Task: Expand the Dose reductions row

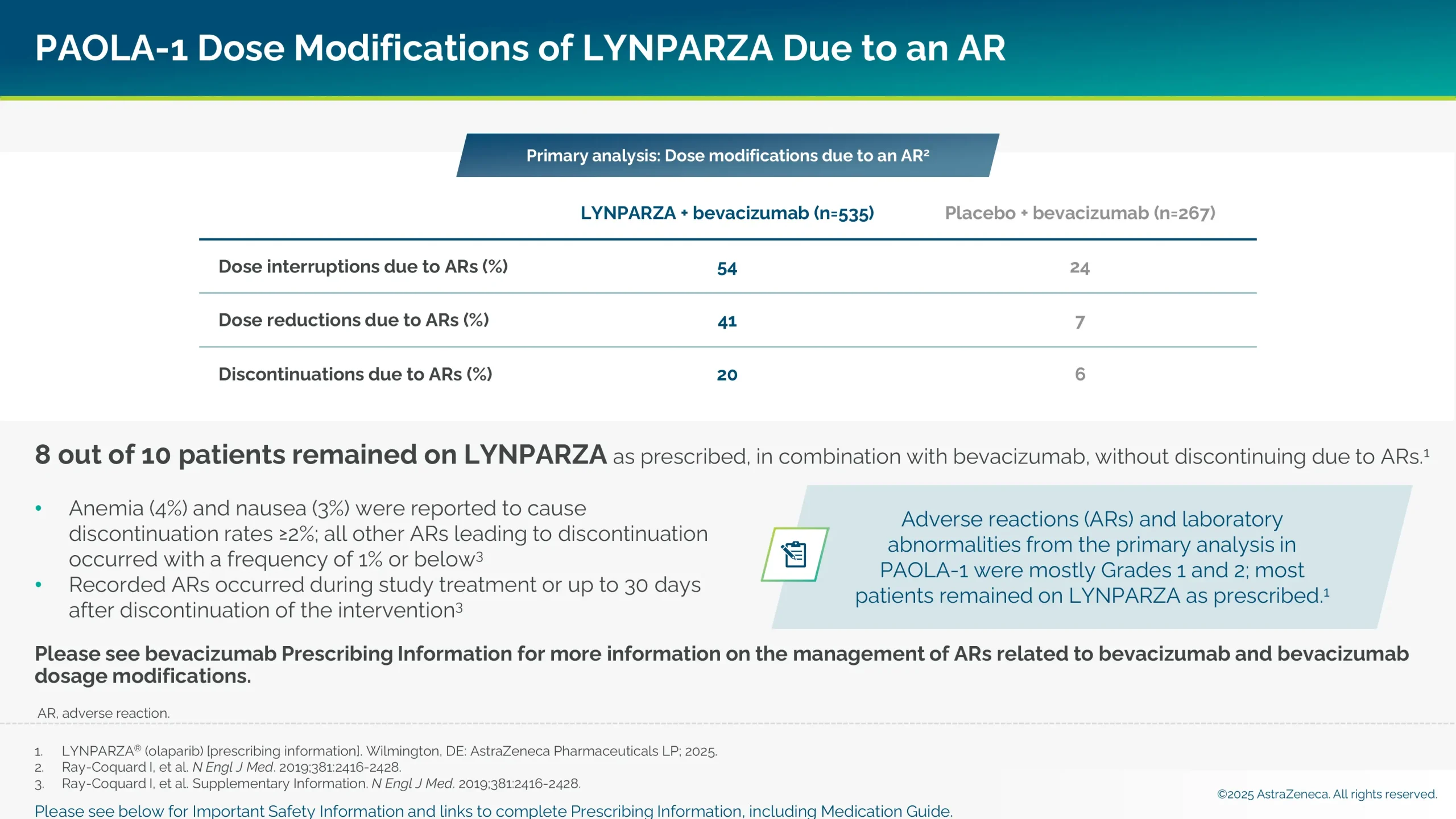Action: (354, 320)
